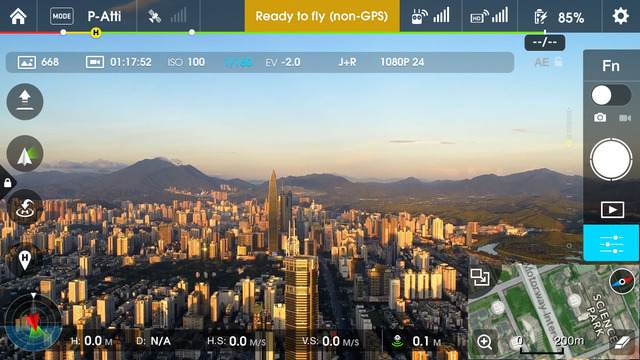Tap the home icon
The image size is (640, 360).
pyautogui.click(x=18, y=16)
